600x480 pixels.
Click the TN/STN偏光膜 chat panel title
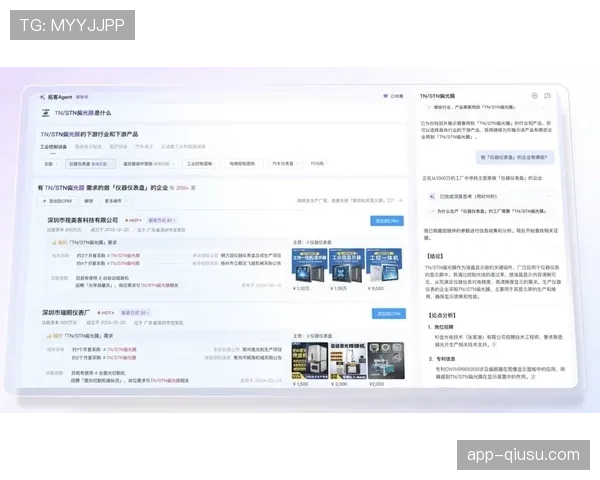[437, 96]
